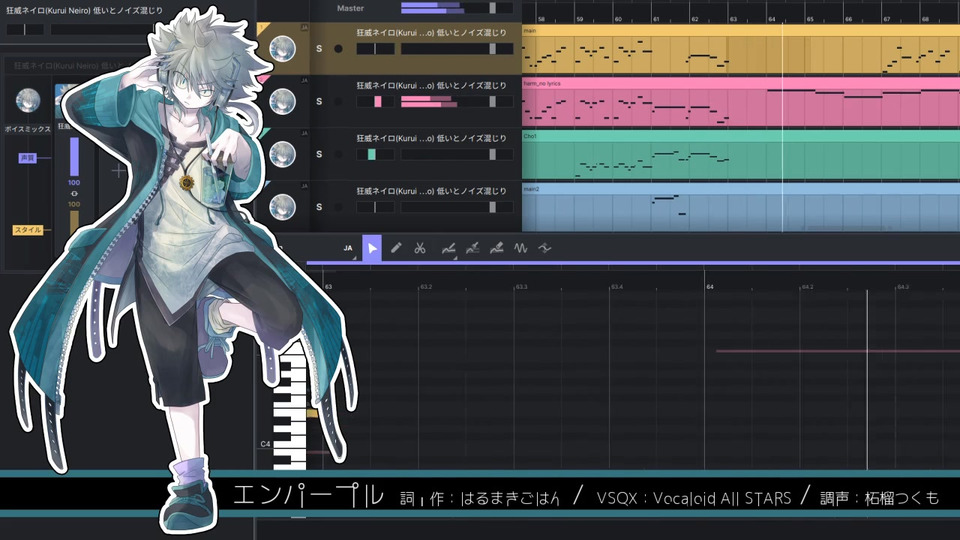The height and width of the screenshot is (540, 960).
Task: Select the pitch line draw tool
Action: pos(472,248)
